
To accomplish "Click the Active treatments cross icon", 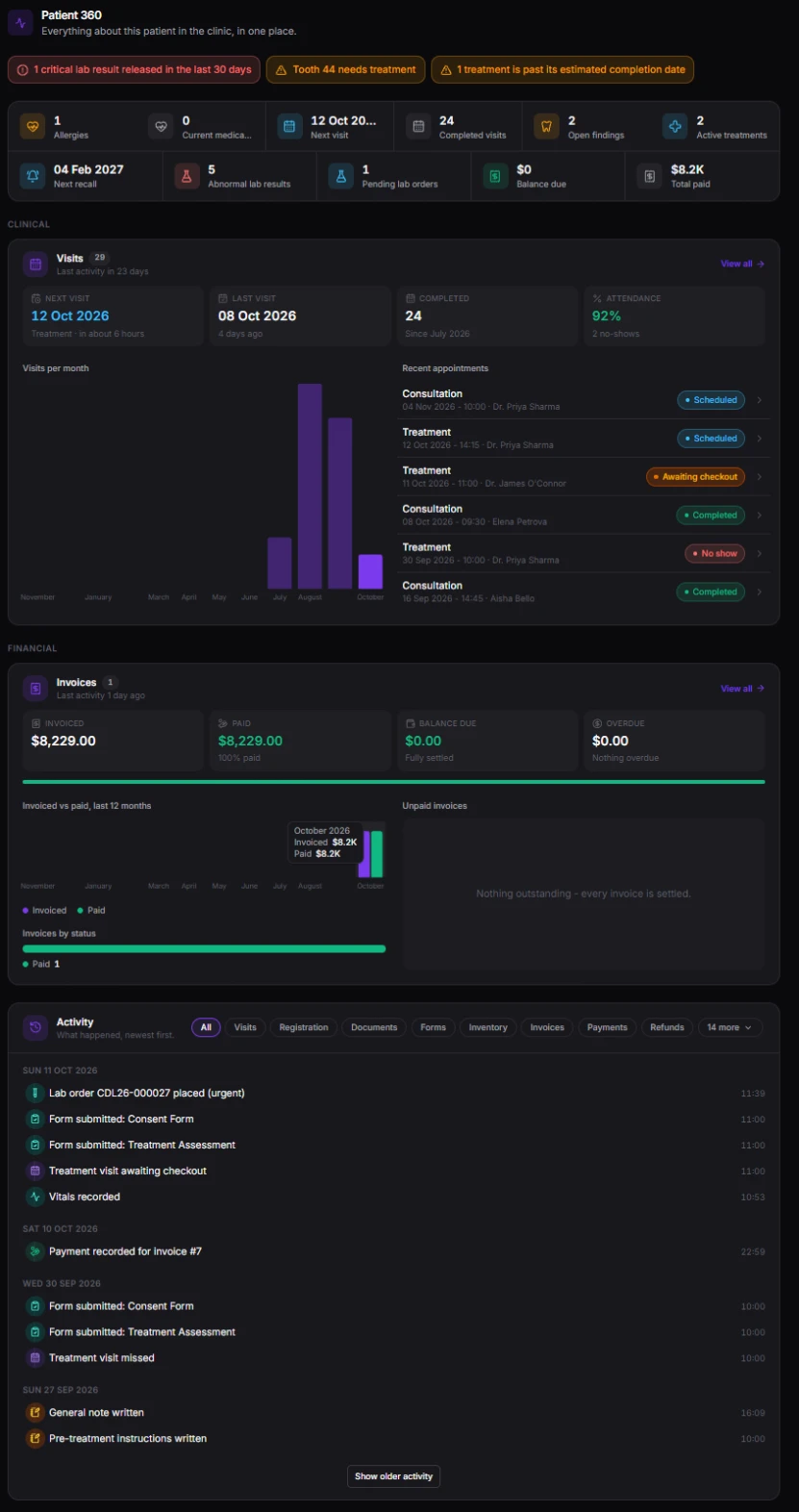I will (675, 126).
